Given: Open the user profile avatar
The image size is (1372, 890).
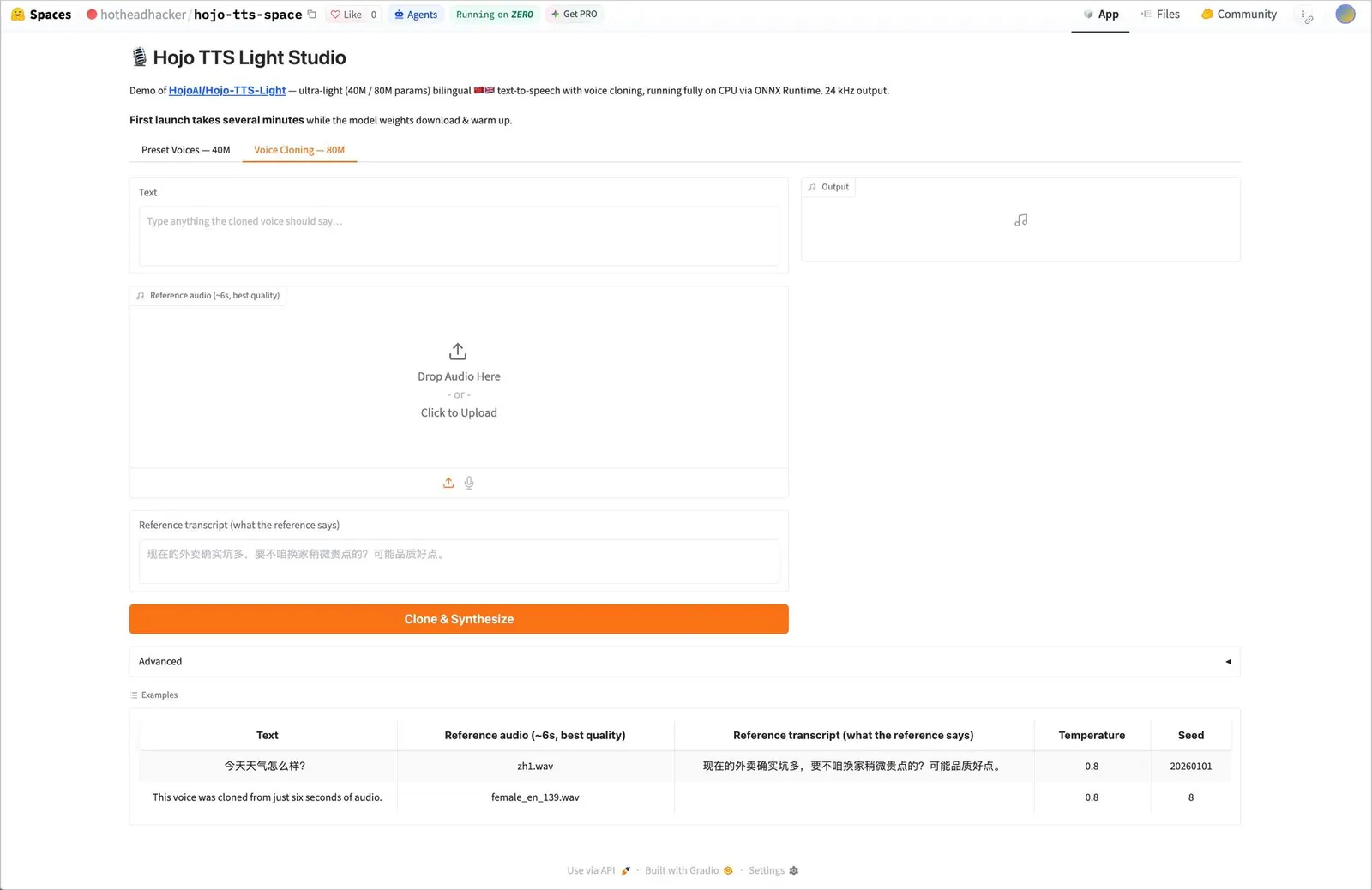Looking at the screenshot, I should point(1345,15).
